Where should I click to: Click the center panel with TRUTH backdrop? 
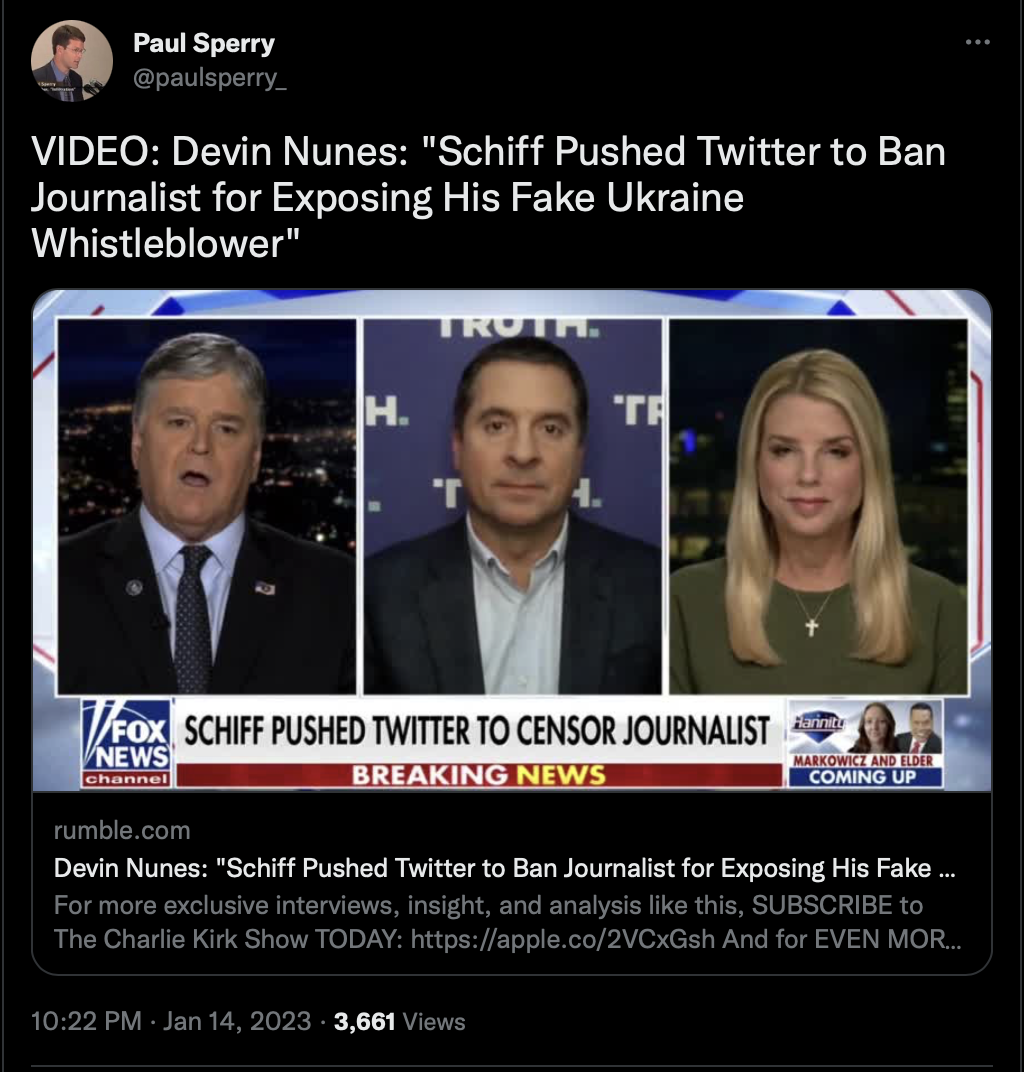pos(512,507)
